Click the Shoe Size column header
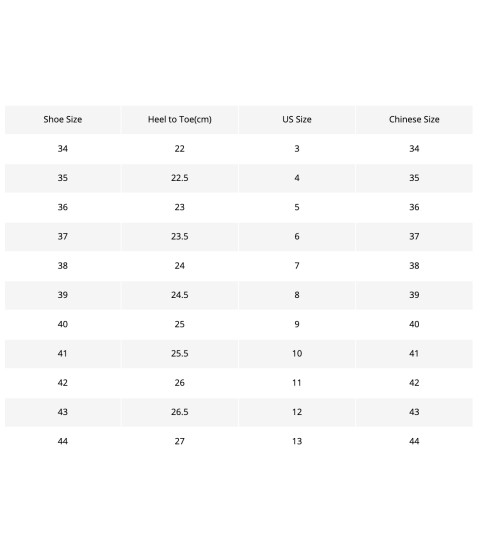Image resolution: width=481 pixels, height=556 pixels. click(x=63, y=119)
